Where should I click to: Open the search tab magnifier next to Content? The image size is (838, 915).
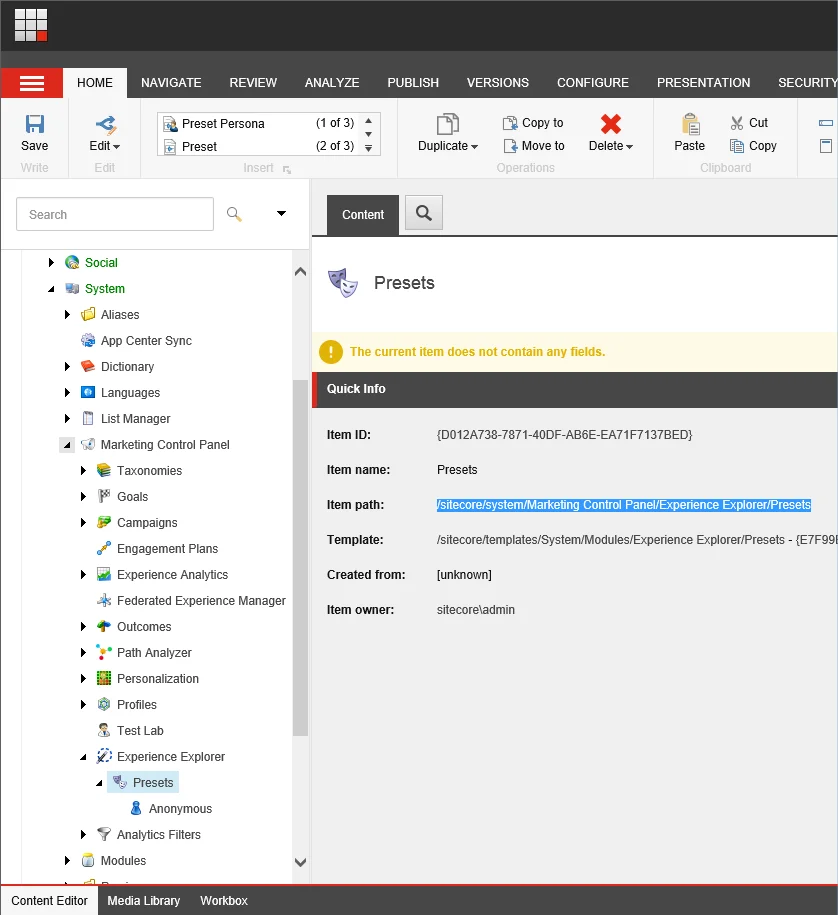pos(424,213)
